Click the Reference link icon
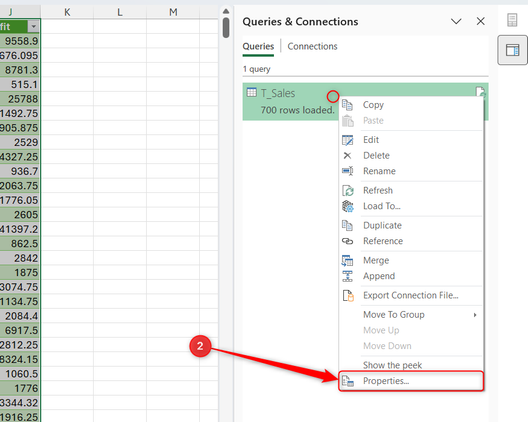528x422 pixels. tap(348, 241)
